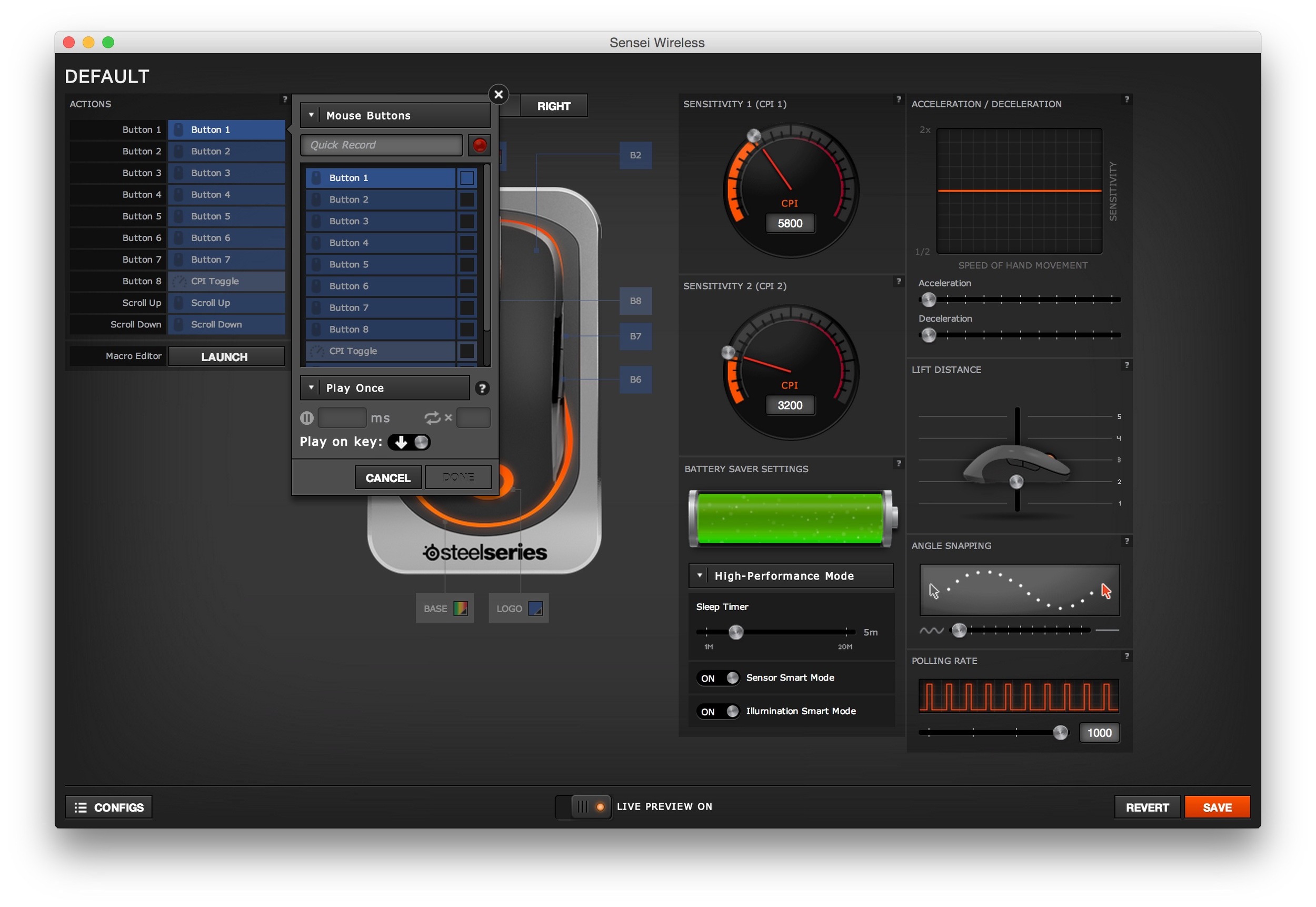1316x907 pixels.
Task: Click the angle snapping wave icon
Action: click(x=931, y=630)
